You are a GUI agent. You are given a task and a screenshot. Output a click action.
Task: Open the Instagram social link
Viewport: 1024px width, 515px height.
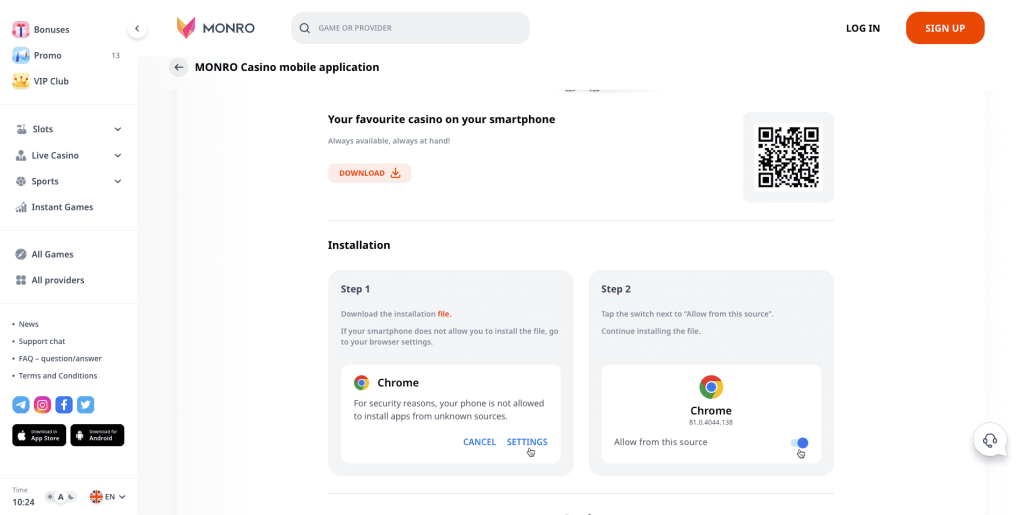point(42,405)
